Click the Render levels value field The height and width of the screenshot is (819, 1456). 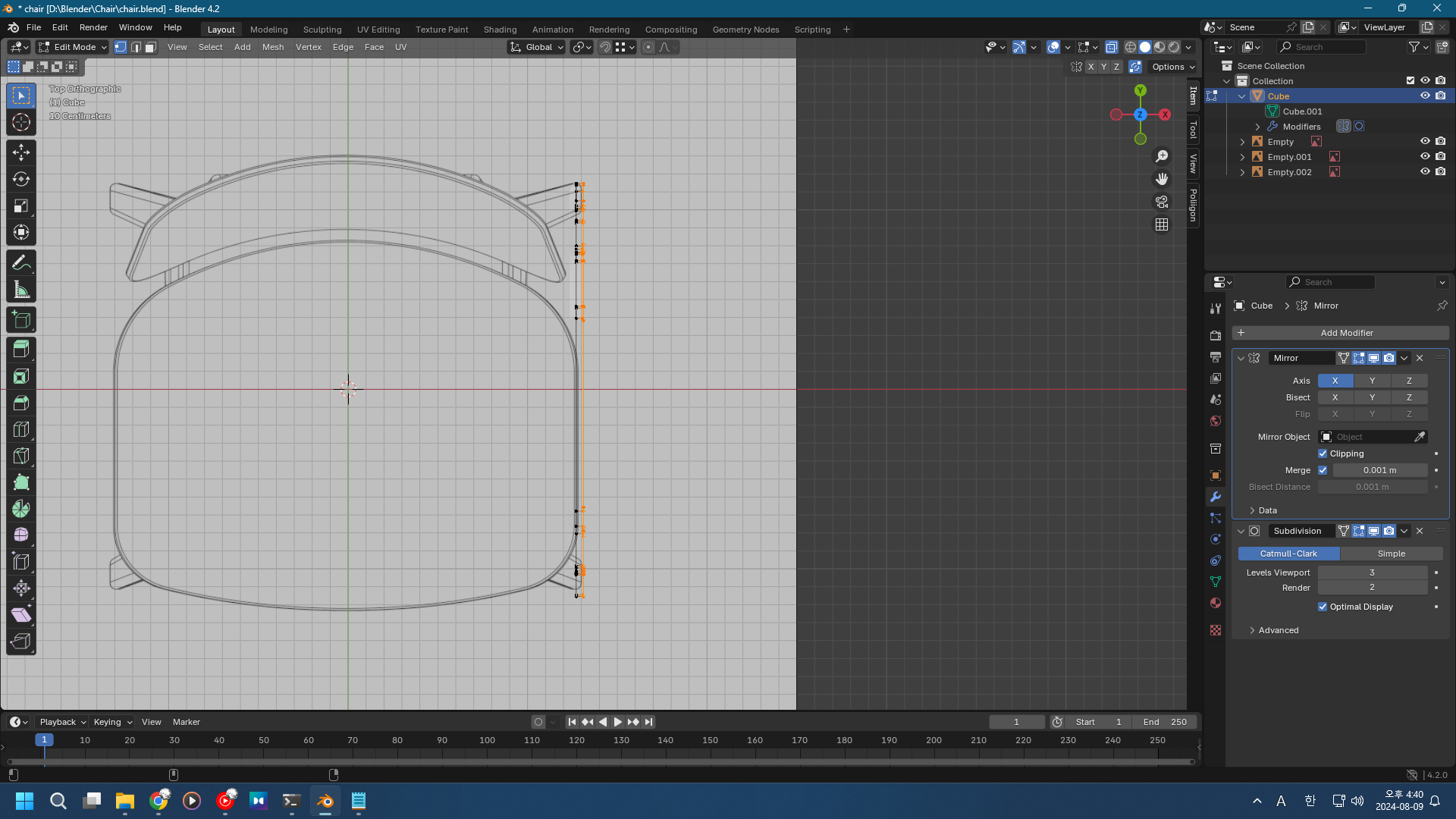tap(1372, 588)
